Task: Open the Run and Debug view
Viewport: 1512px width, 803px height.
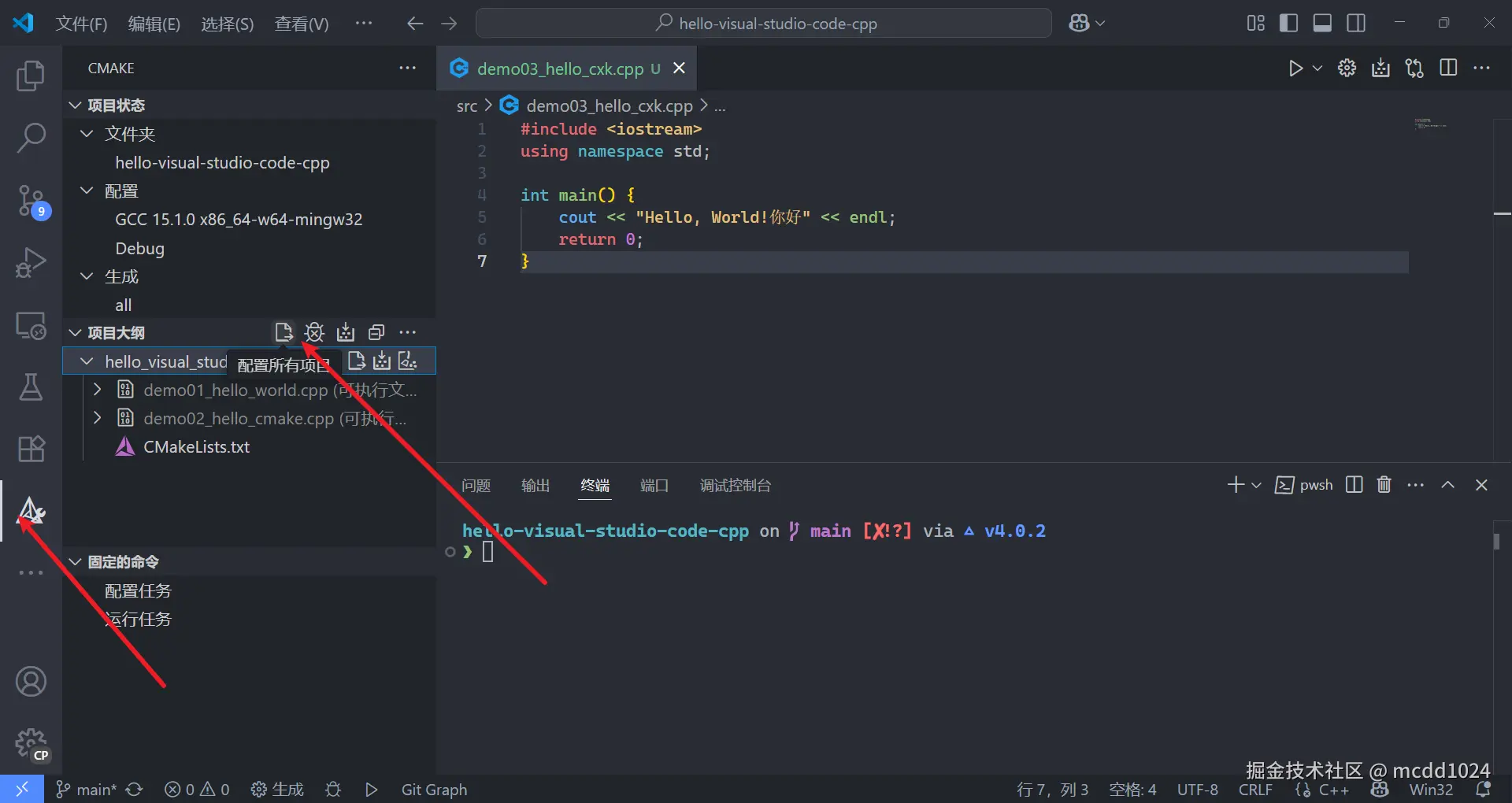Action: click(31, 262)
